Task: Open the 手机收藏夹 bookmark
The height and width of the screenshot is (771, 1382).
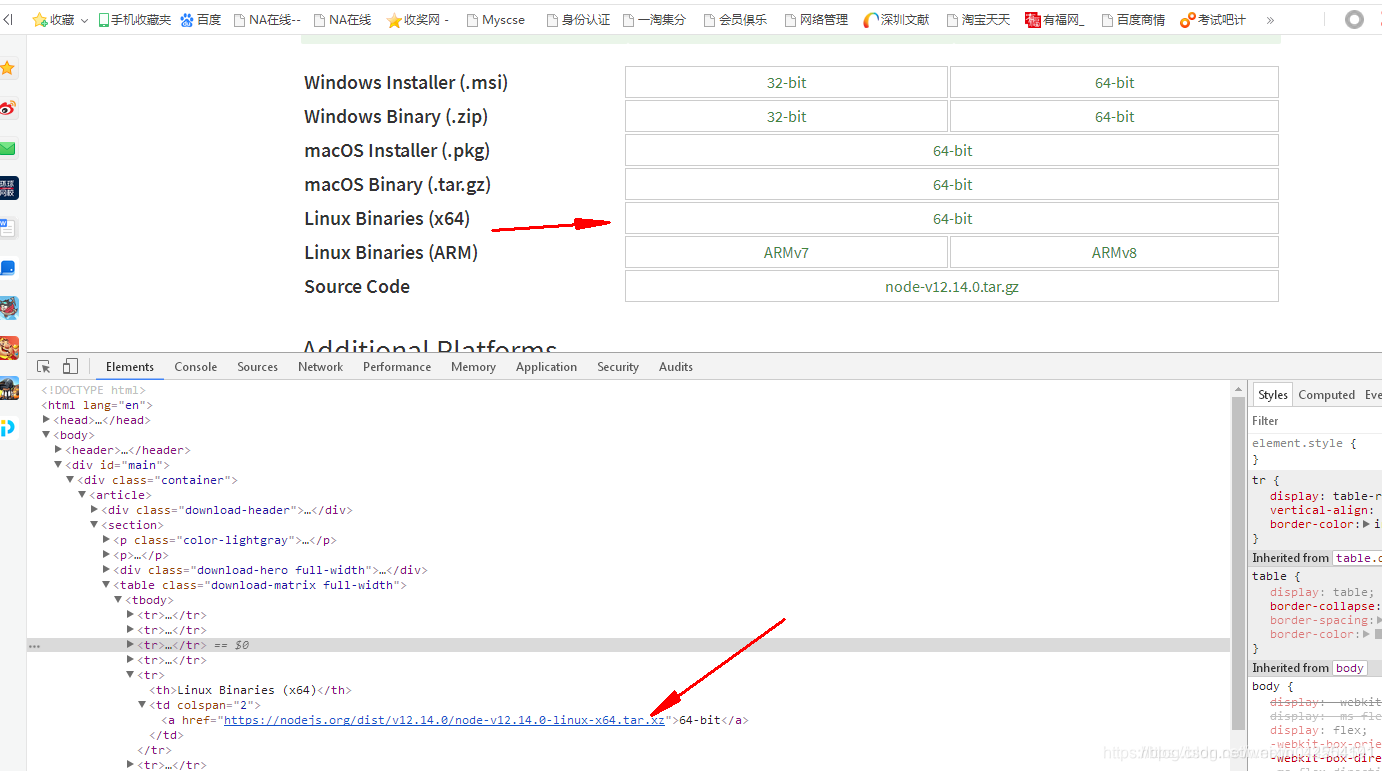Action: pos(134,20)
